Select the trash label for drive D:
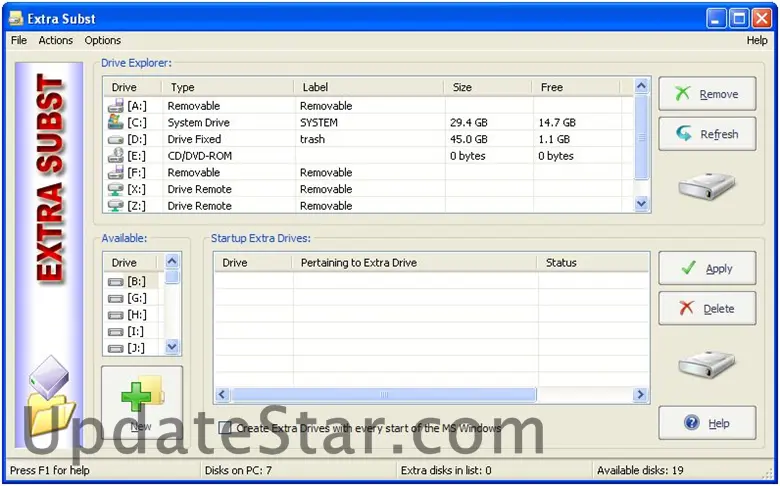Screen dimensions: 780x486 (312, 139)
